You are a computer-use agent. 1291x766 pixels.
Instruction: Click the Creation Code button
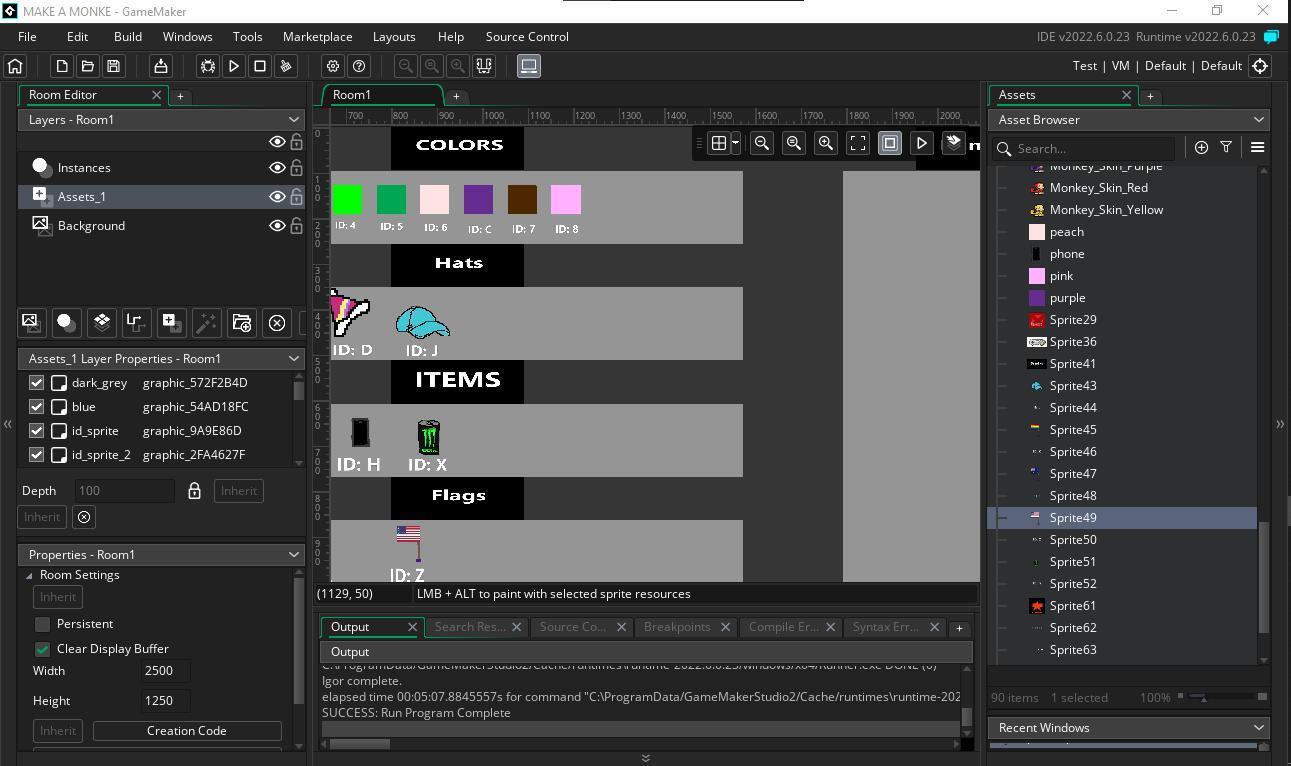point(186,731)
